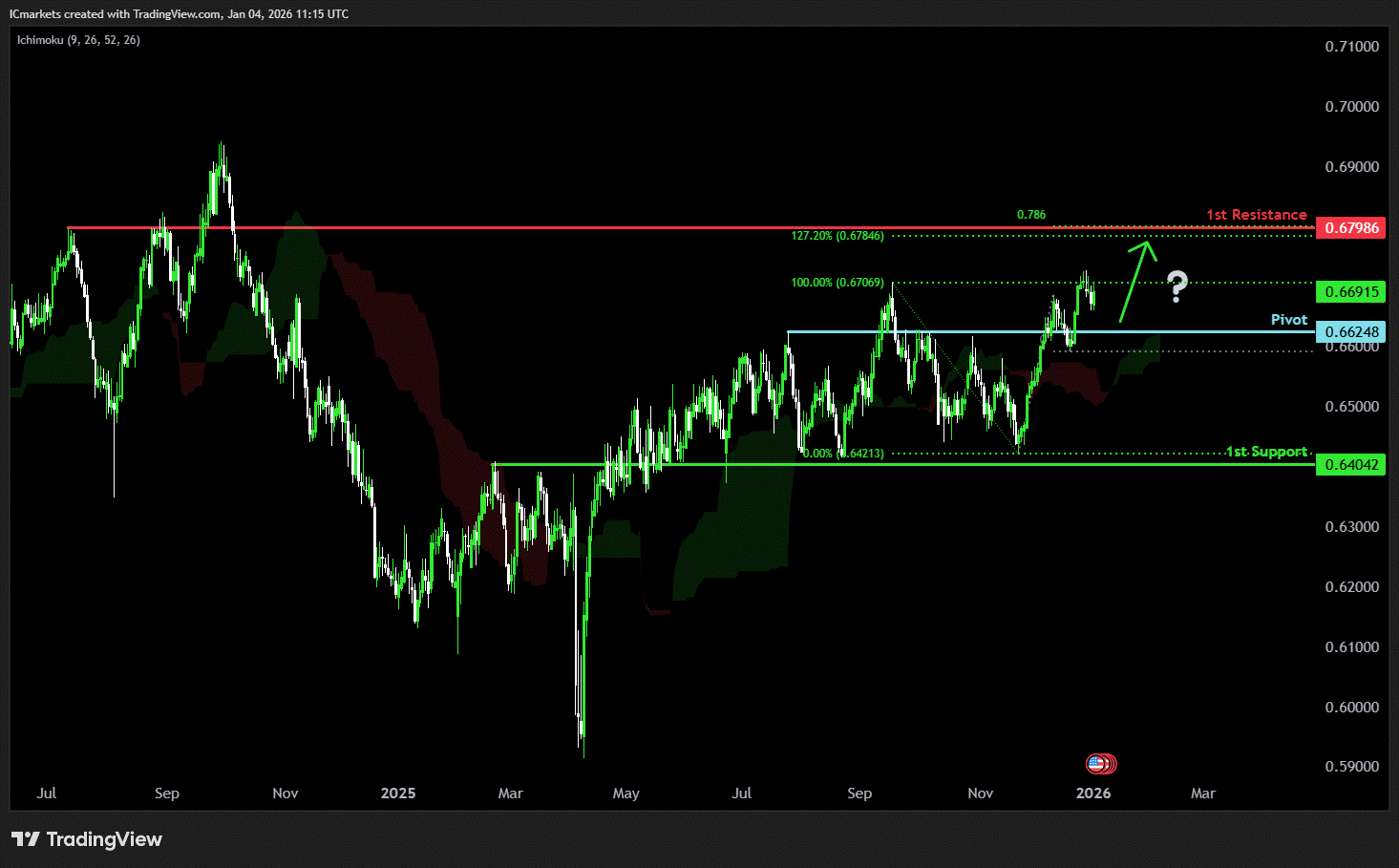The width and height of the screenshot is (1399, 868).
Task: Click the red 0.67986 price tag
Action: point(1350,228)
